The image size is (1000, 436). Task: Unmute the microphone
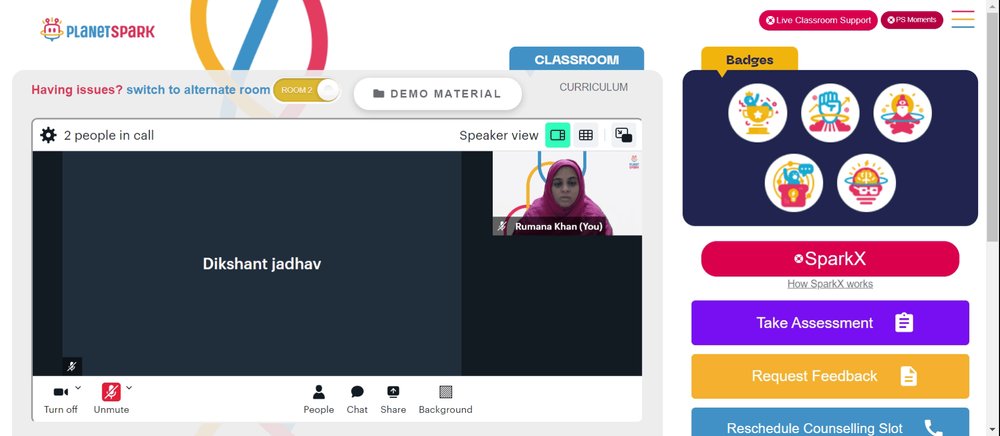111,399
